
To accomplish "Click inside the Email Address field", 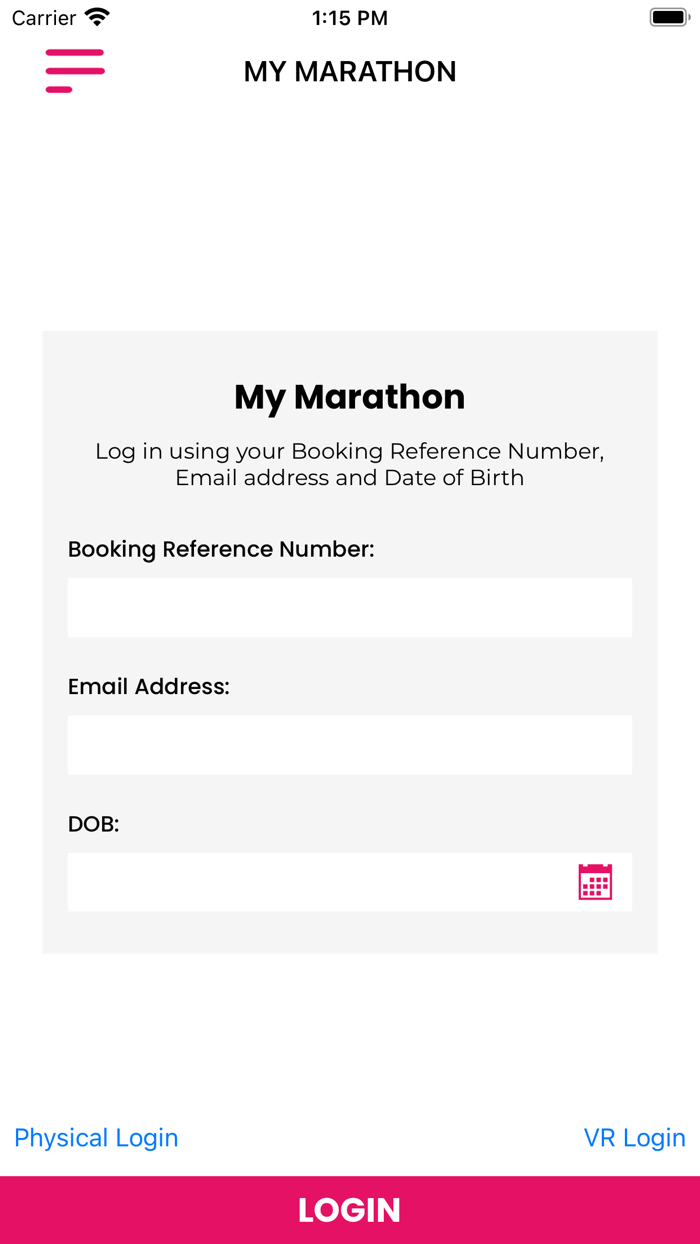I will pos(349,744).
